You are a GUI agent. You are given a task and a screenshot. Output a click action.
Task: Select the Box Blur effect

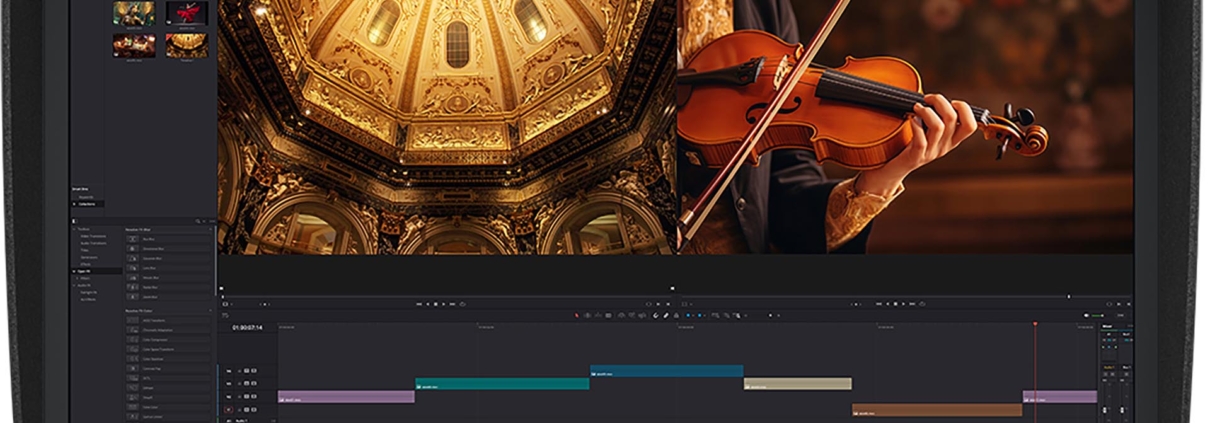169,239
